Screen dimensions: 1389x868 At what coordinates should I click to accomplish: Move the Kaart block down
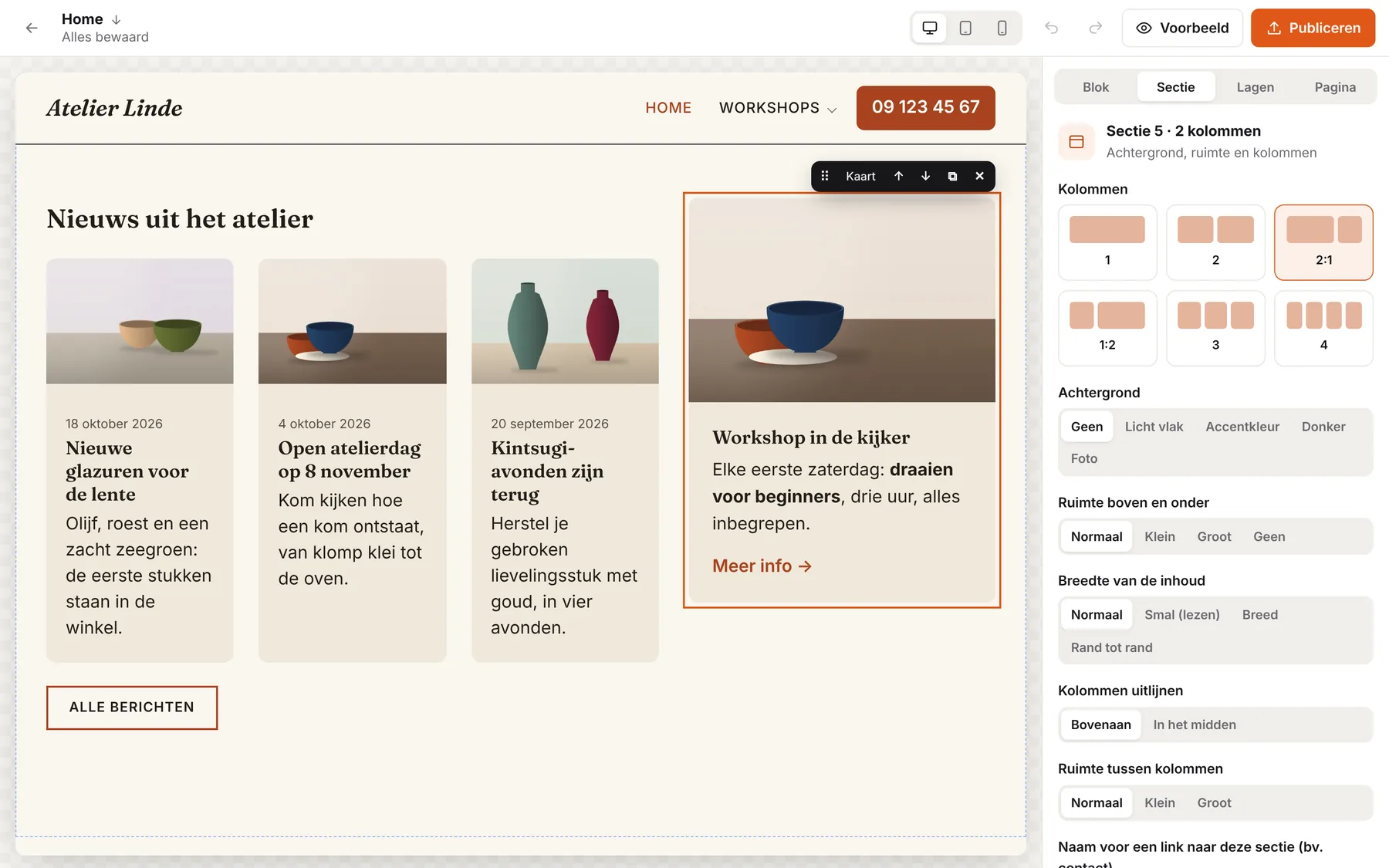point(925,176)
